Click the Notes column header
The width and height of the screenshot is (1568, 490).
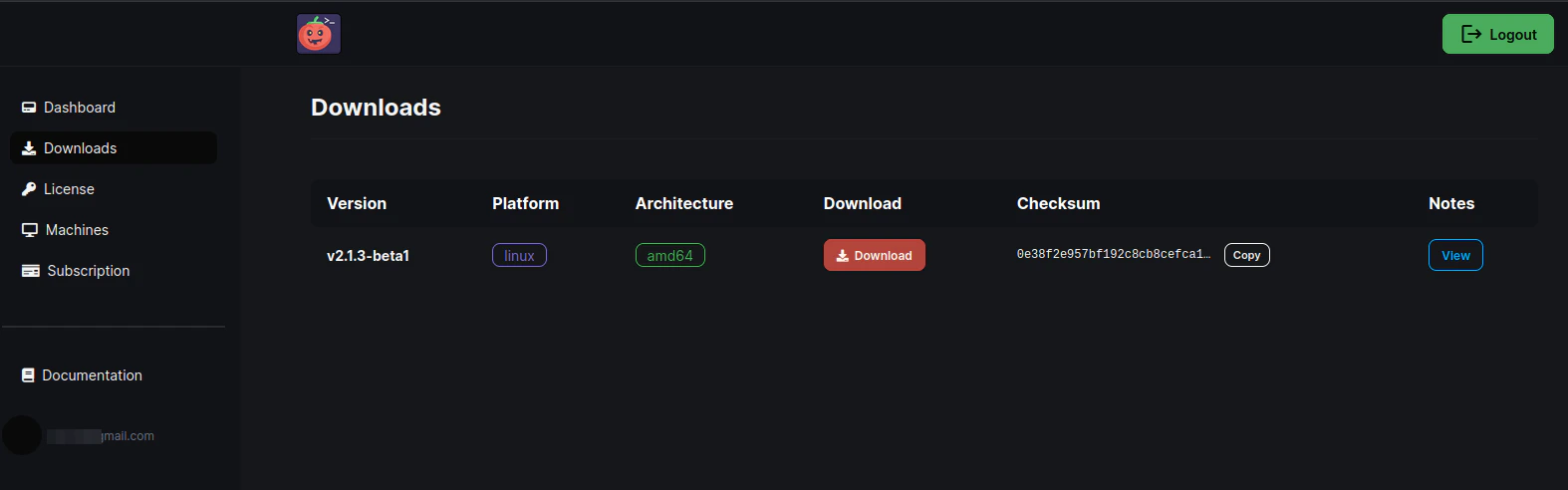(x=1451, y=203)
